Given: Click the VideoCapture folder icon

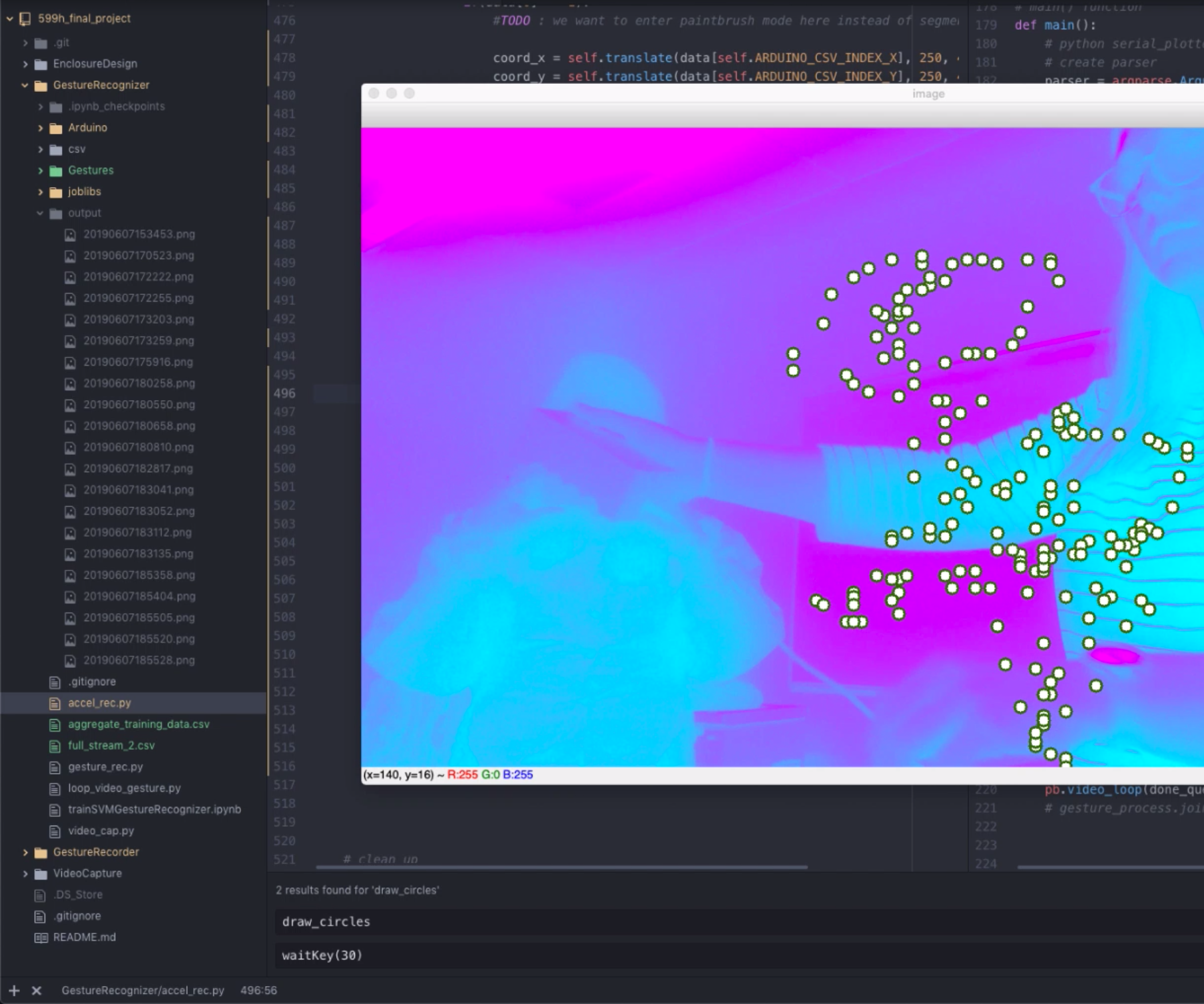Looking at the screenshot, I should click(x=41, y=874).
